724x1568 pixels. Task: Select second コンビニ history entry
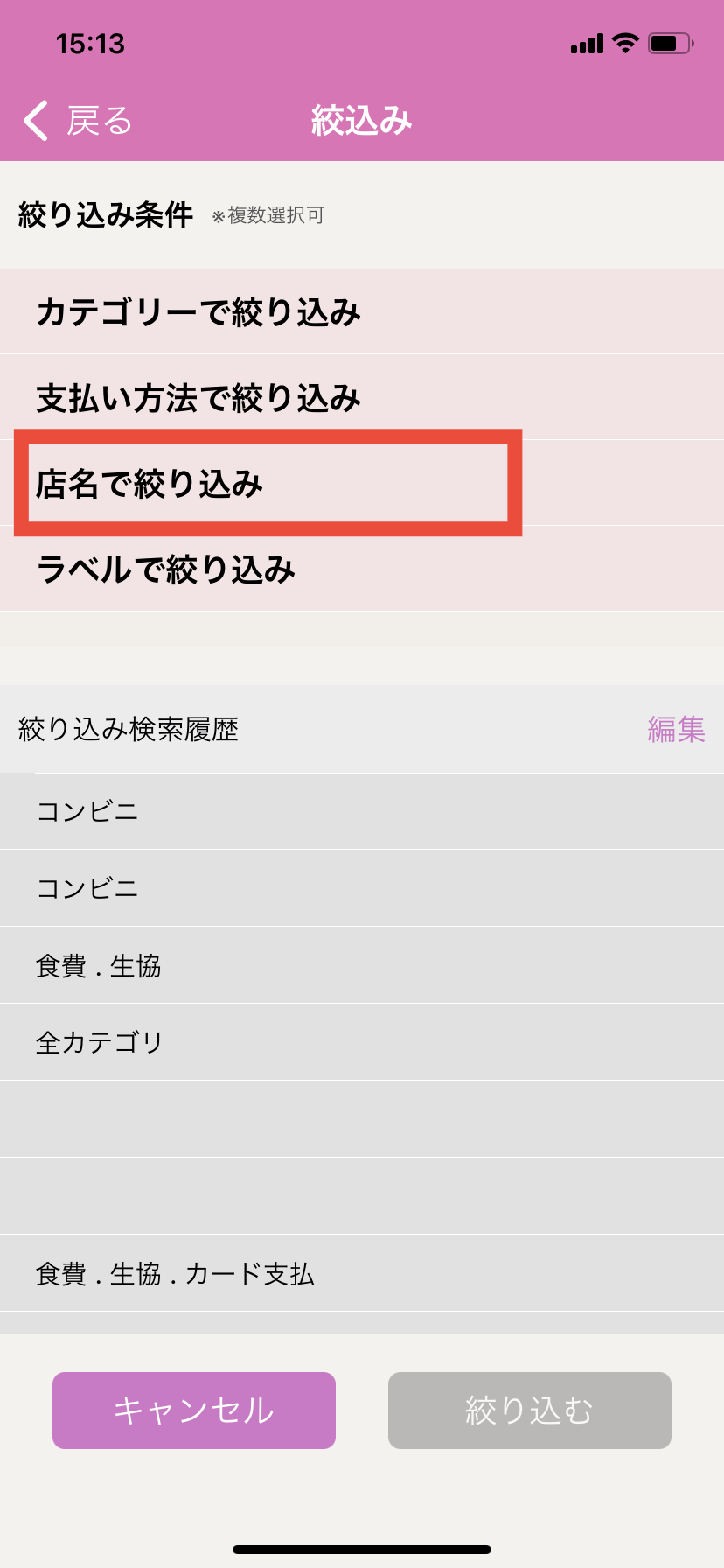[87, 888]
